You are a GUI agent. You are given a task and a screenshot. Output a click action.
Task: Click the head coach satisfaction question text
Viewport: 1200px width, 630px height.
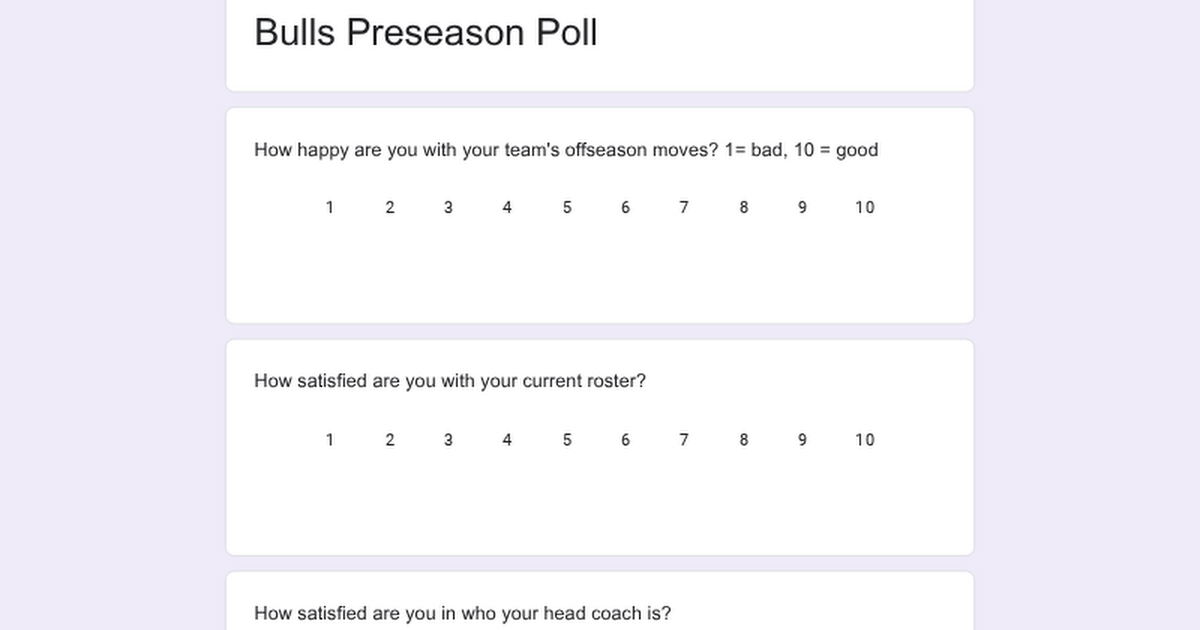pyautogui.click(x=463, y=613)
